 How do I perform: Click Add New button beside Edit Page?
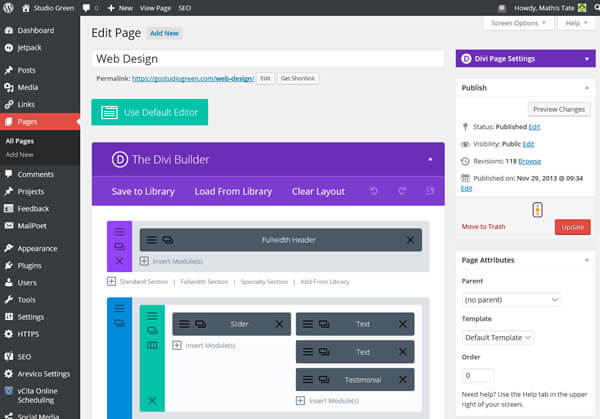click(x=164, y=33)
